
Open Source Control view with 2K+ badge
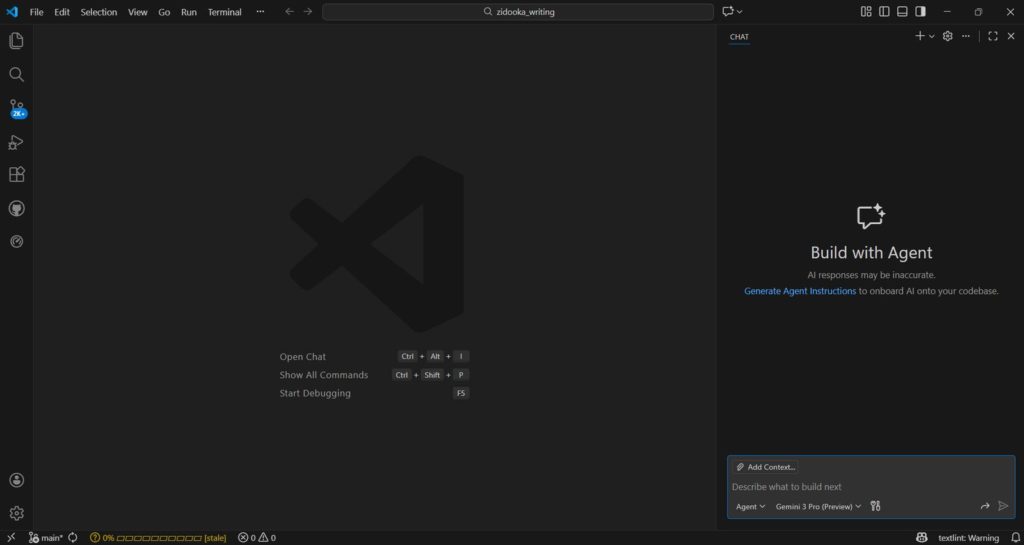coord(16,108)
